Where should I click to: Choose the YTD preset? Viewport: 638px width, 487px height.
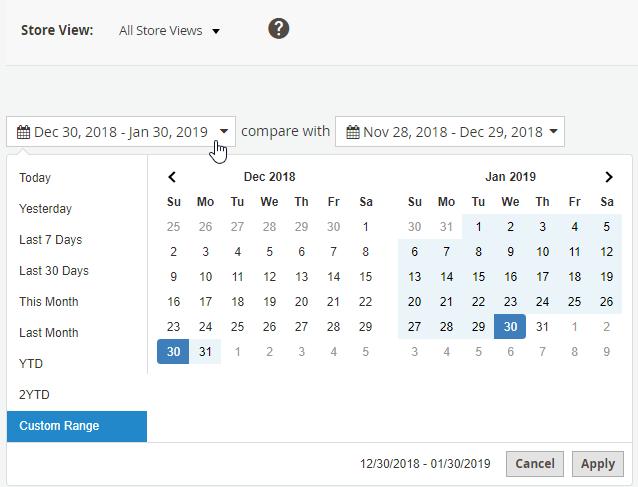coord(31,364)
